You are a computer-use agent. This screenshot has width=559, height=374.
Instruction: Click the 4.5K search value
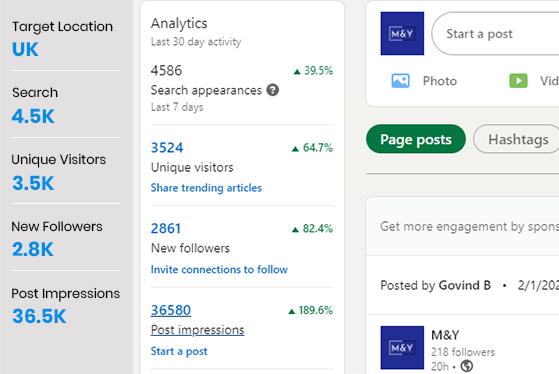coord(33,116)
